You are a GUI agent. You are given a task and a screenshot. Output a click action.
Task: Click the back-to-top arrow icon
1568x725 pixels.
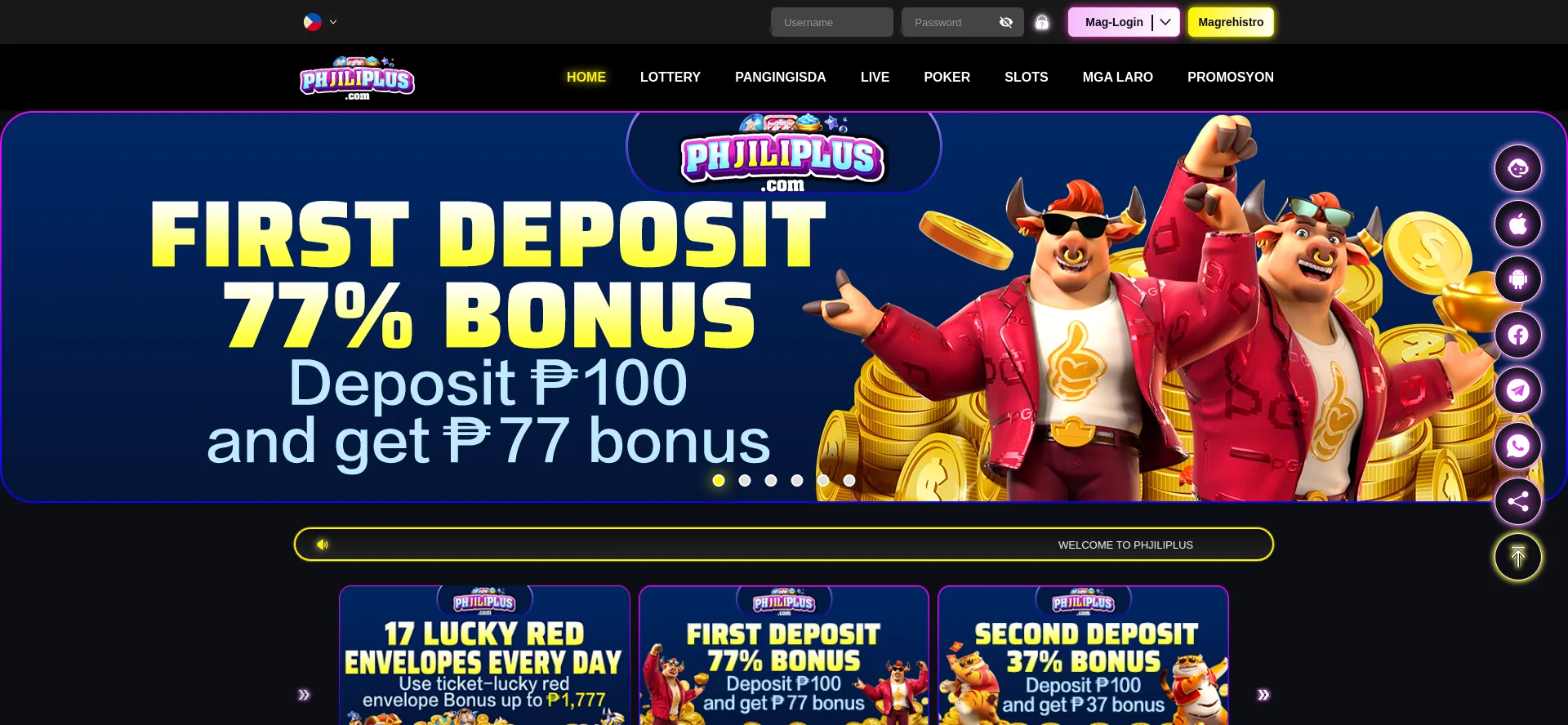1517,557
